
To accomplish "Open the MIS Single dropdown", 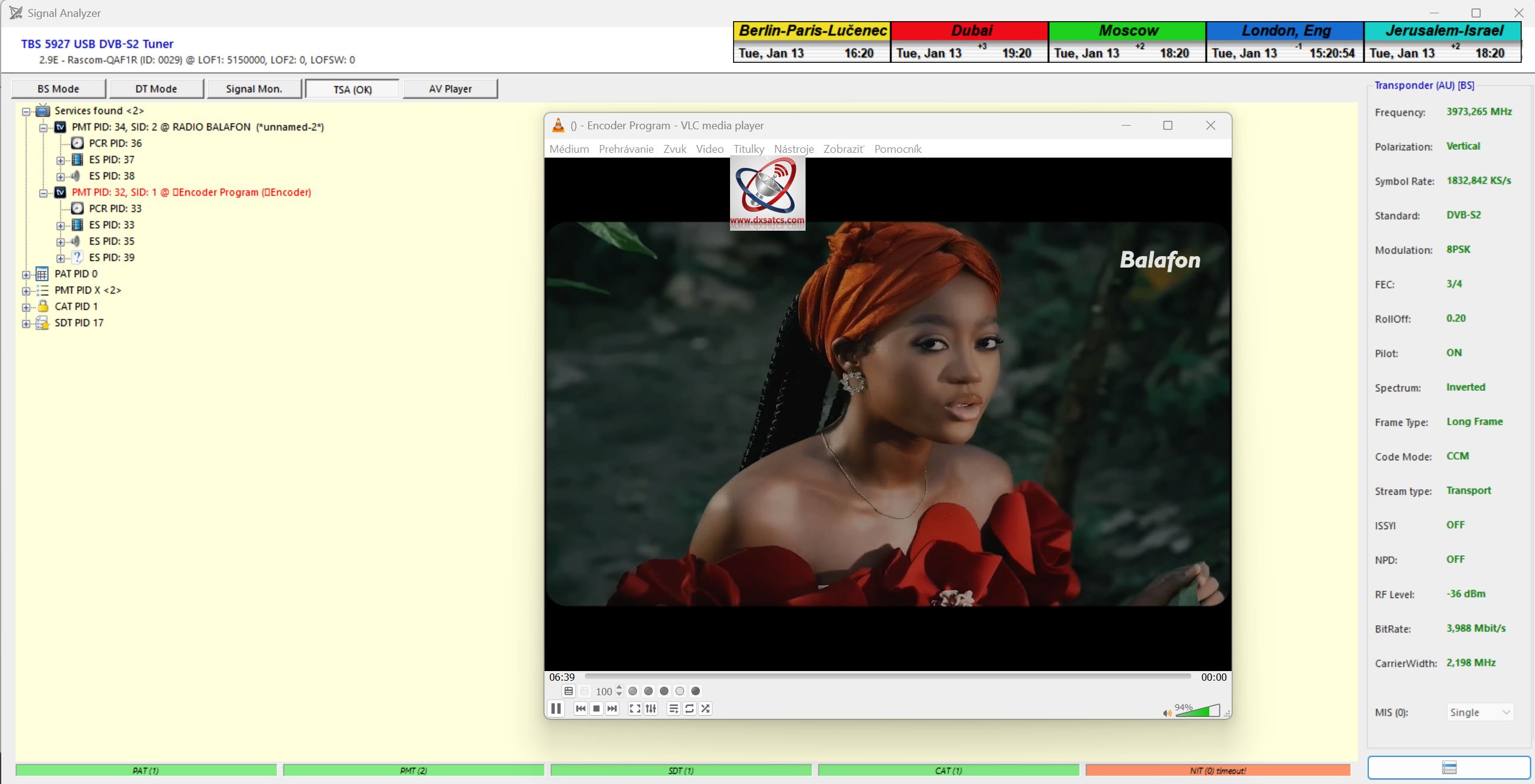I will click(1479, 712).
